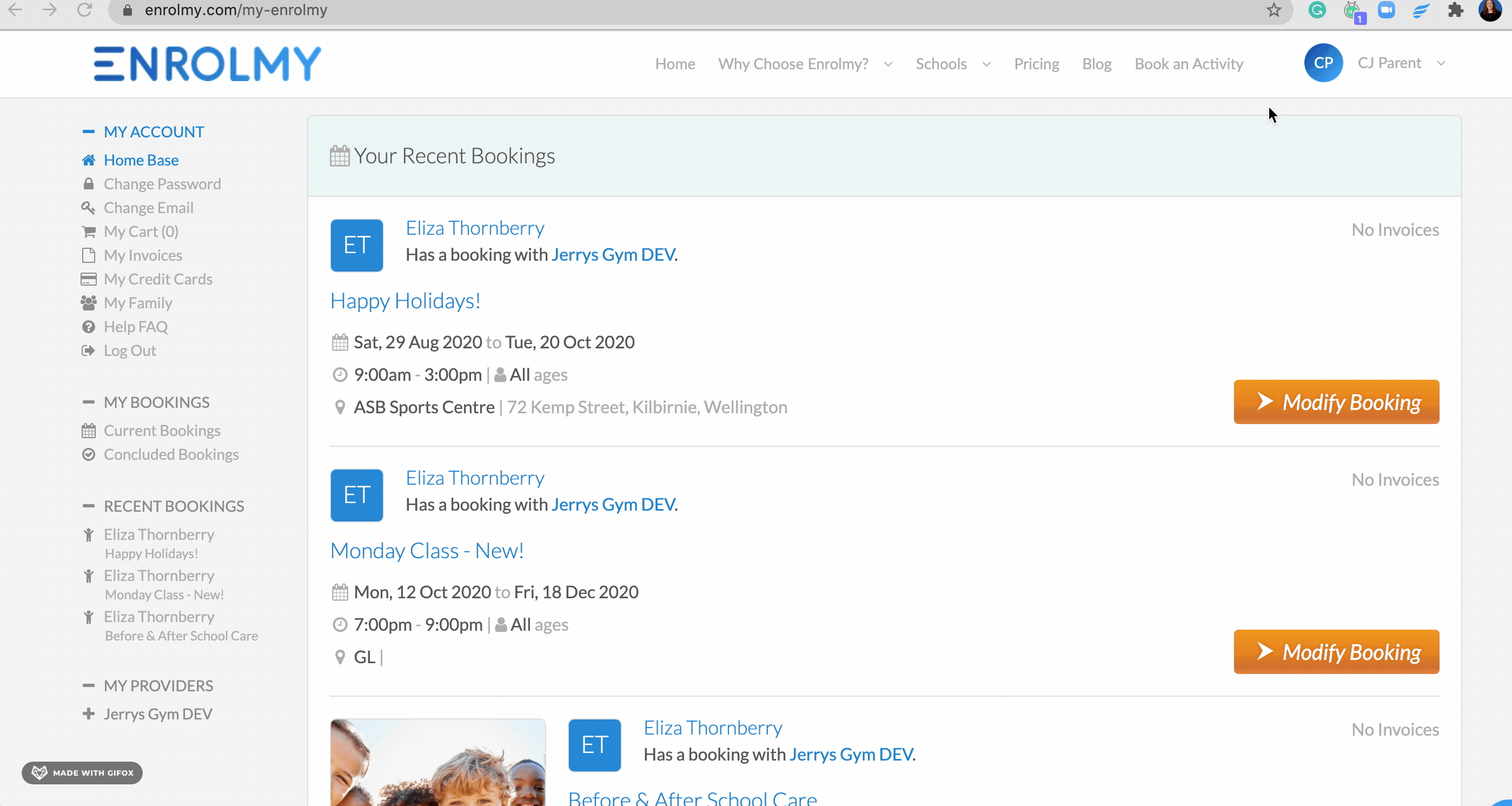Open My Cart (0) link

[141, 232]
